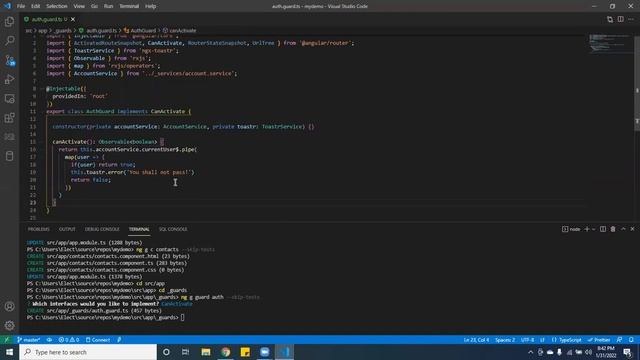Open errors and warnings count in status bar
This screenshot has height=360, width=640.
(69, 340)
